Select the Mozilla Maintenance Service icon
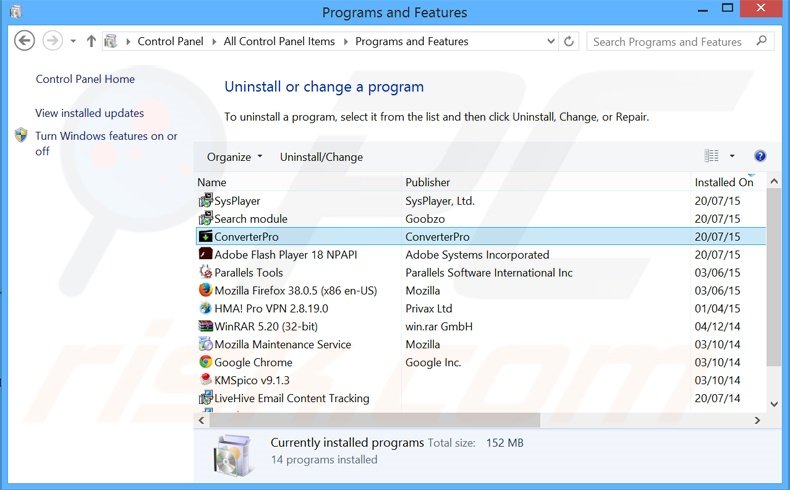790x490 pixels. click(206, 344)
